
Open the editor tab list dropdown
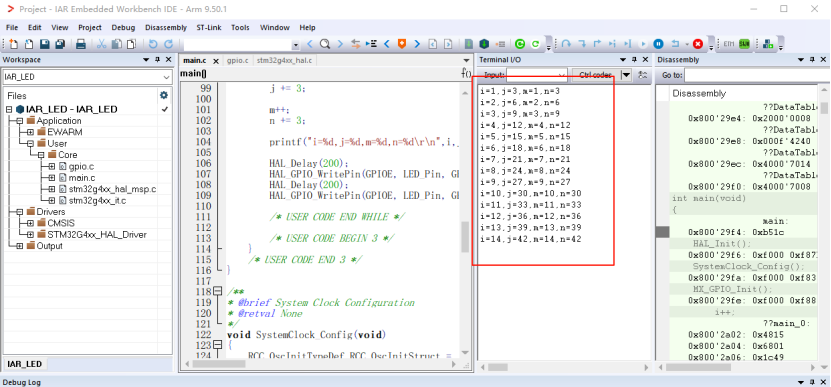[x=466, y=60]
